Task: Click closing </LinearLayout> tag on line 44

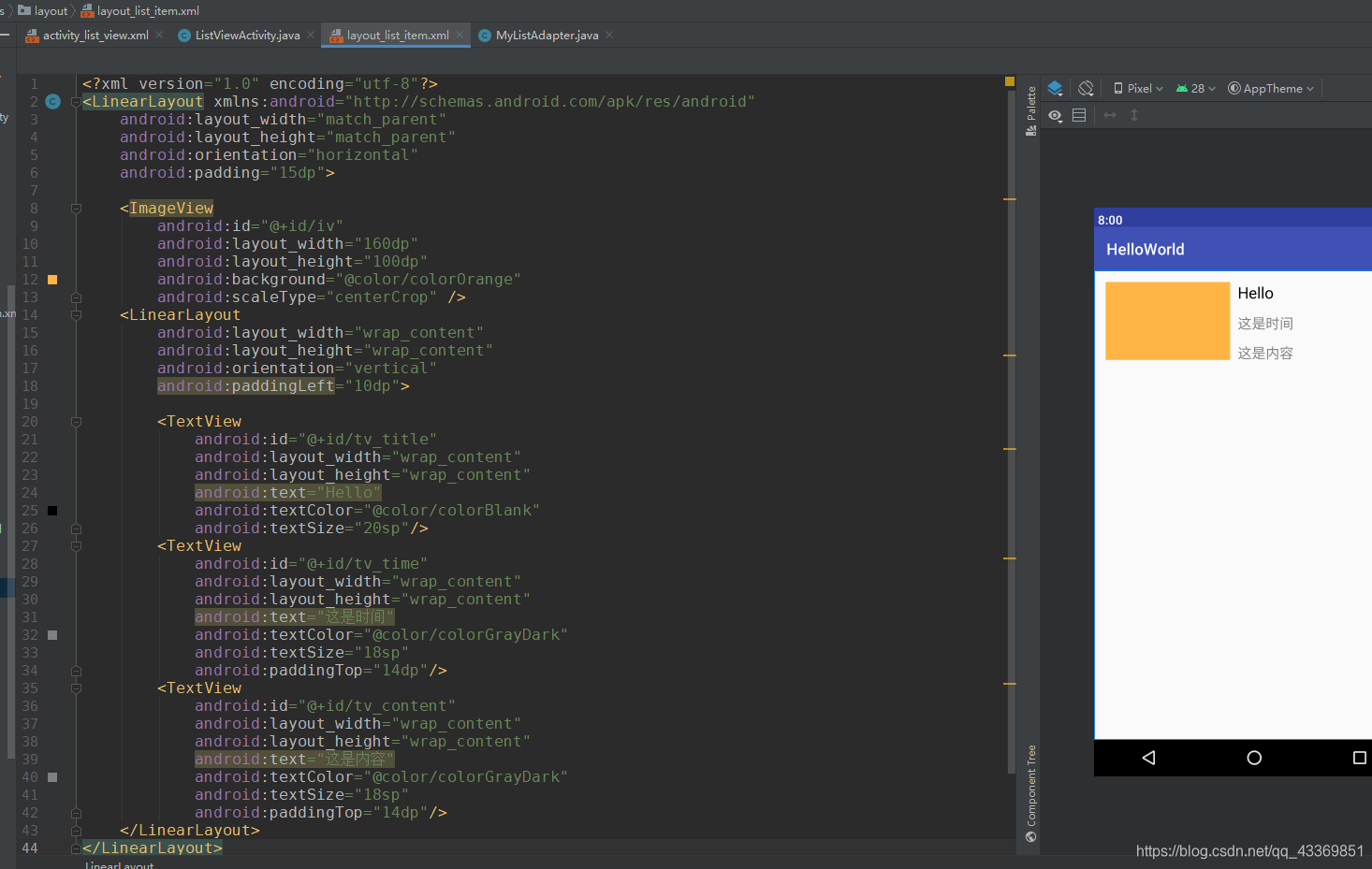Action: [153, 848]
